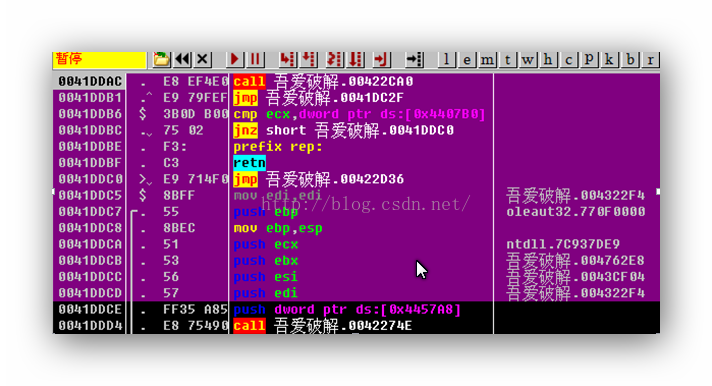Show Call stack via 'k' button
Viewport: 712px width, 386px height.
point(609,59)
